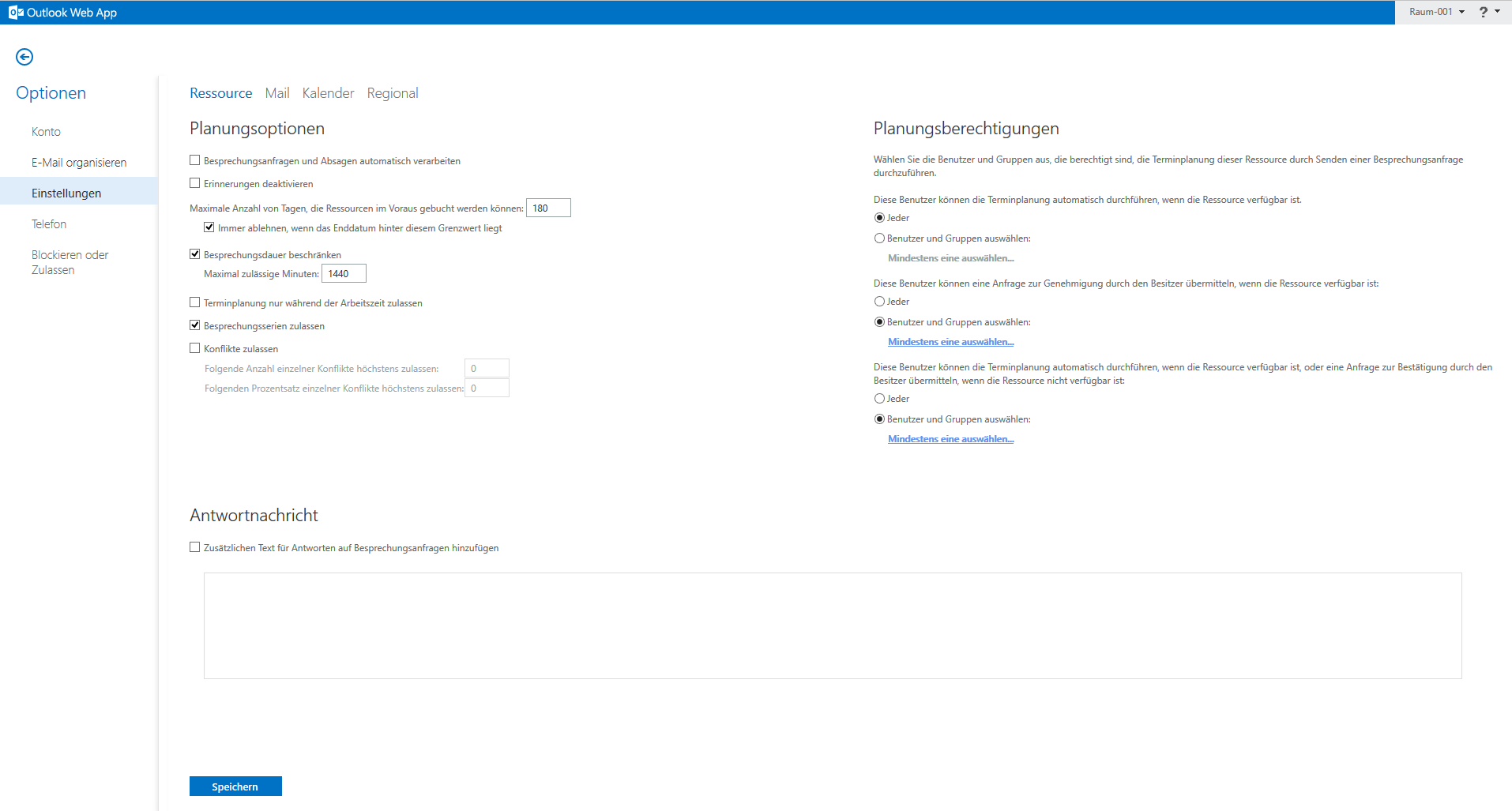Switch to the Mail tab

click(277, 93)
